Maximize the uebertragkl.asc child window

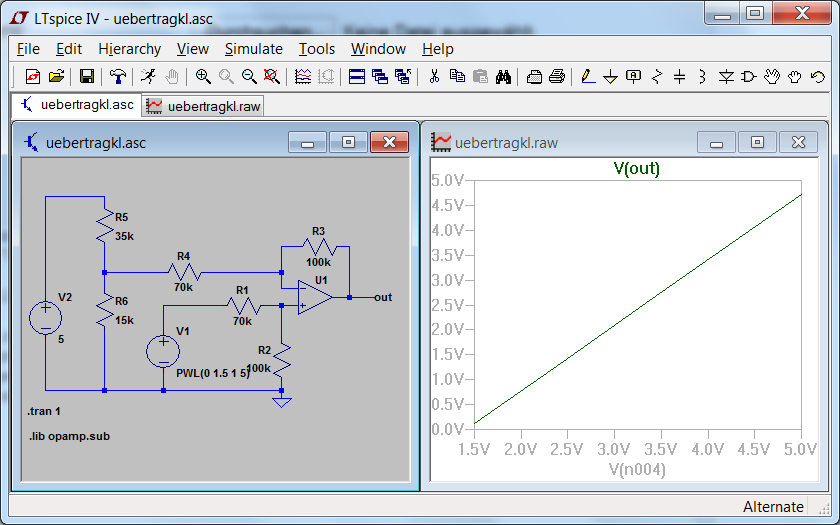348,142
